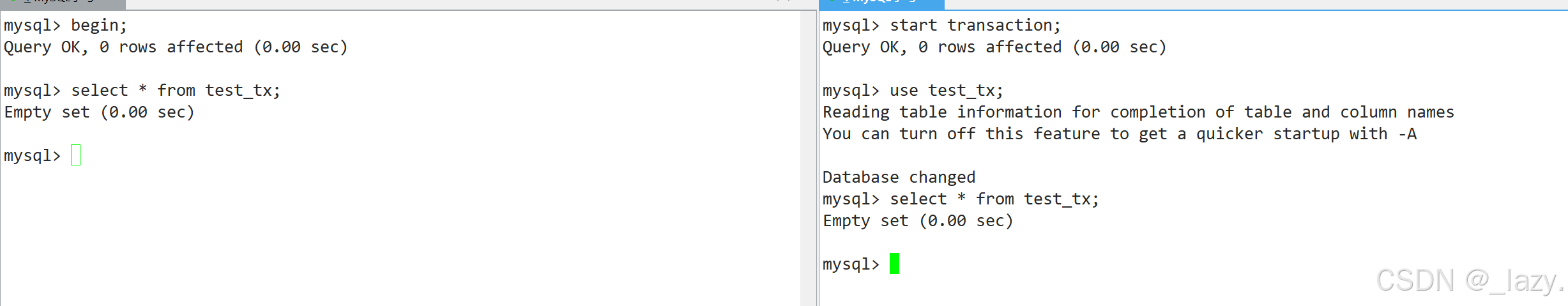Viewport: 1568px width, 306px height.
Task: Click the solid green cursor in right terminal
Action: point(894,264)
